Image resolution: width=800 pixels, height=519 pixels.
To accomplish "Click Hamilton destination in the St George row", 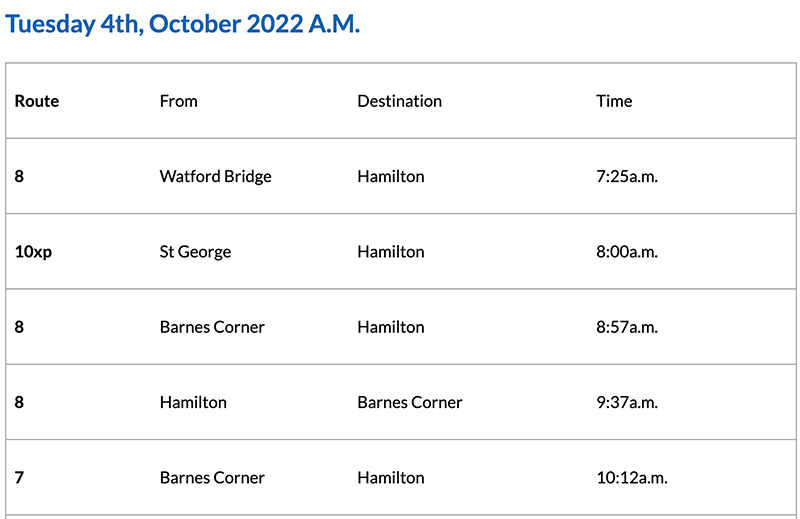I will (391, 252).
